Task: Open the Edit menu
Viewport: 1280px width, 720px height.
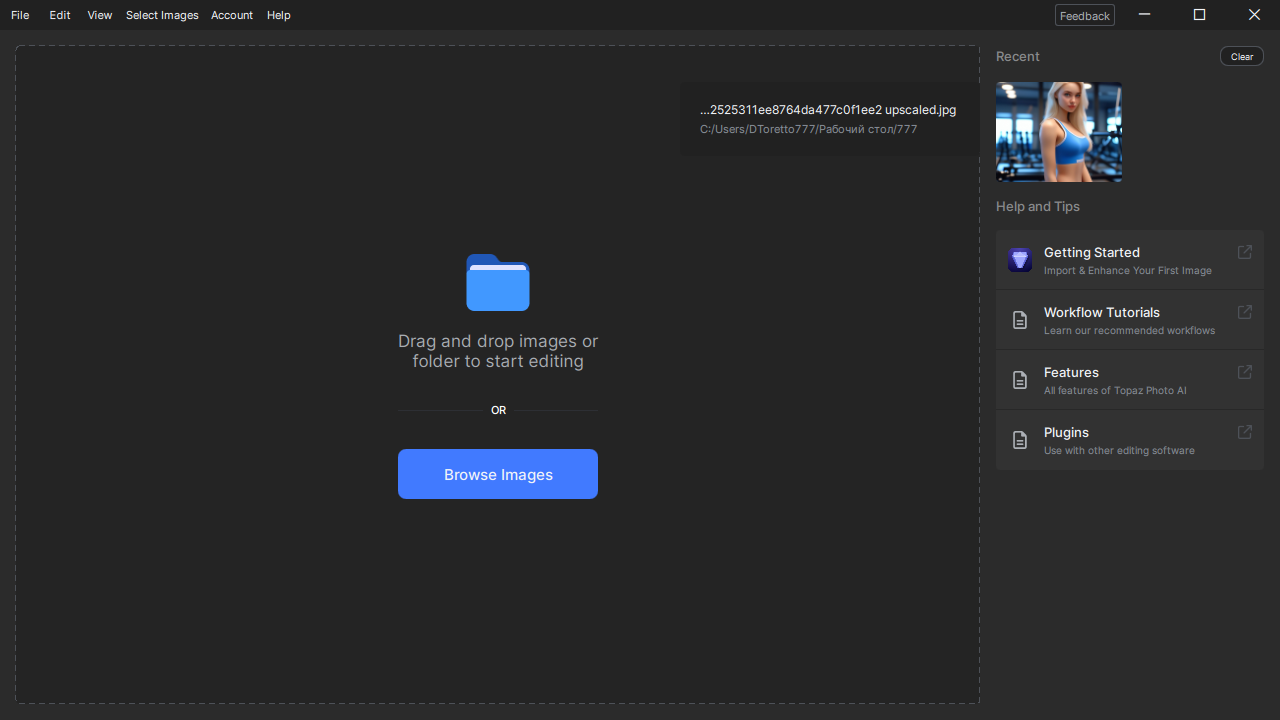Action: (60, 15)
